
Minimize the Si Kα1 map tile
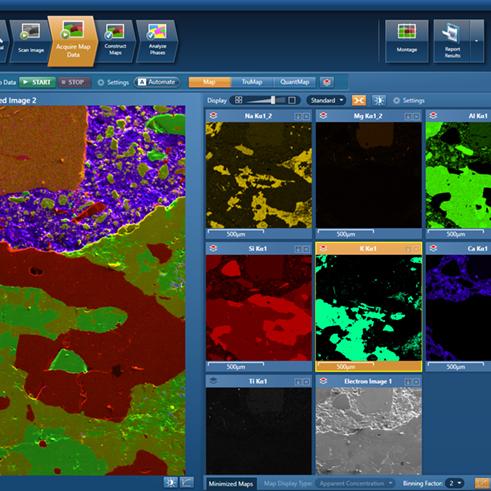click(x=298, y=249)
